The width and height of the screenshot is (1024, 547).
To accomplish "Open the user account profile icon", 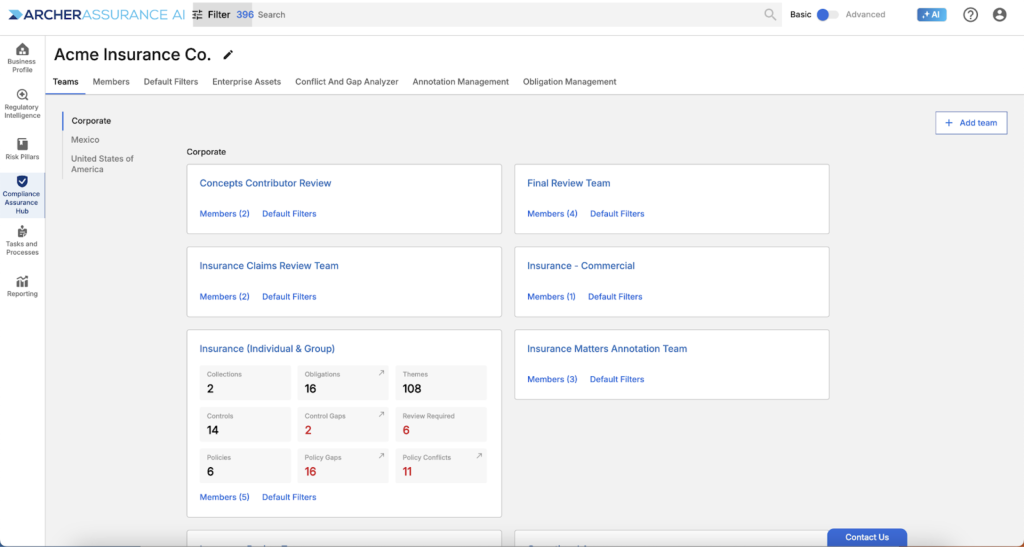I will point(999,14).
